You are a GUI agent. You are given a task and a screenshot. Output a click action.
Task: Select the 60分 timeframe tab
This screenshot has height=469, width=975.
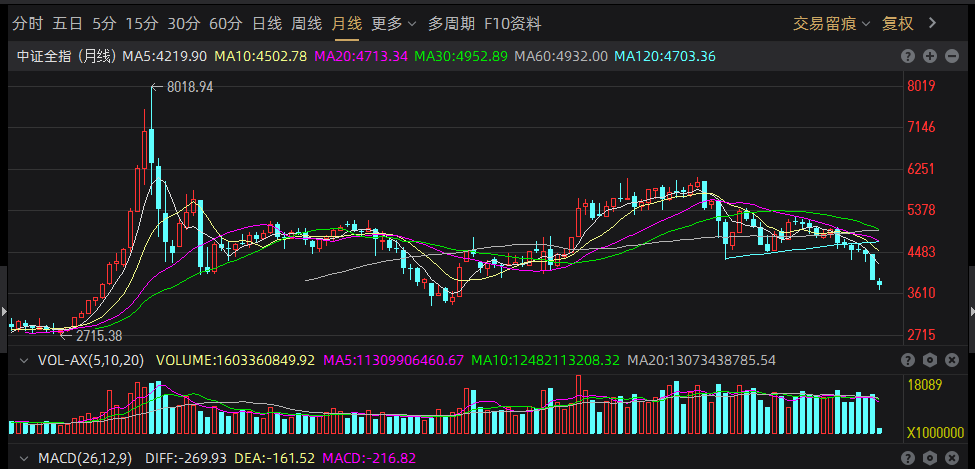pyautogui.click(x=226, y=24)
